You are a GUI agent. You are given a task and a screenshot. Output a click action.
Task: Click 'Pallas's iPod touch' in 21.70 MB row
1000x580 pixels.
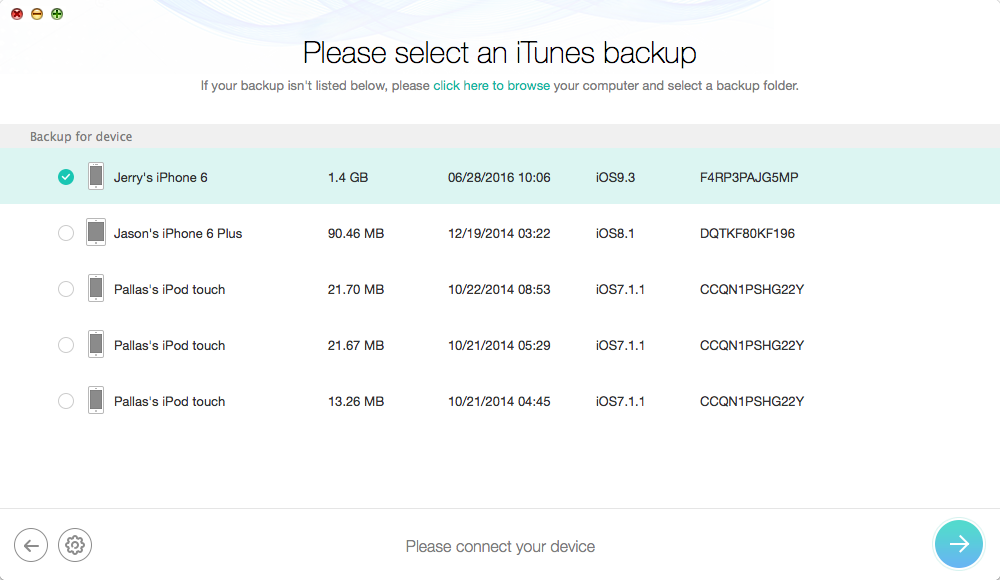pyautogui.click(x=170, y=290)
